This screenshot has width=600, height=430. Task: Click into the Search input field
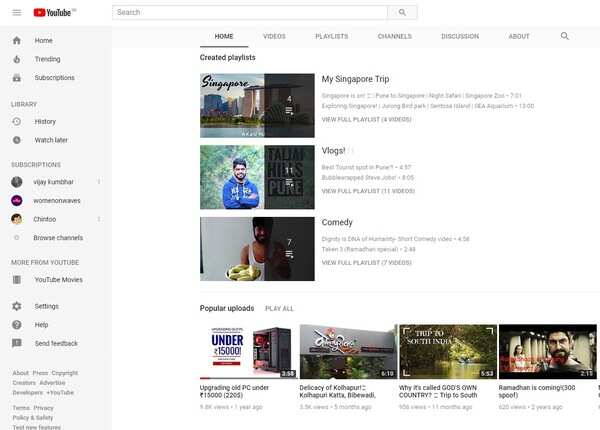250,12
